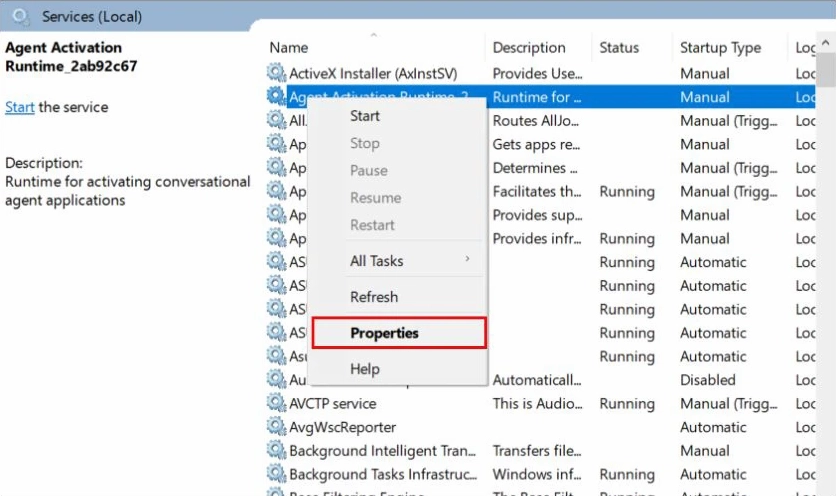Click the Background Intelligent Transfer service icon

(276, 451)
